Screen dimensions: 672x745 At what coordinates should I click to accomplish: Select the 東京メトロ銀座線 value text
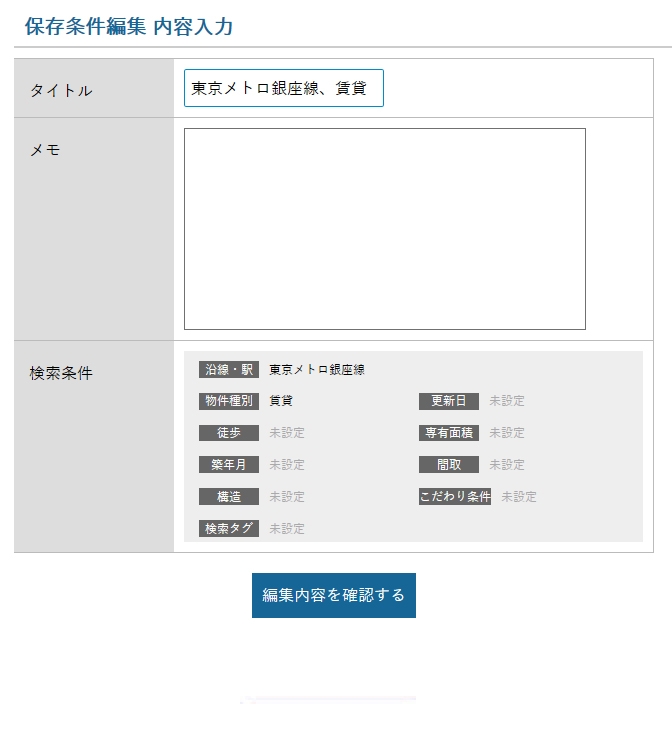click(317, 369)
